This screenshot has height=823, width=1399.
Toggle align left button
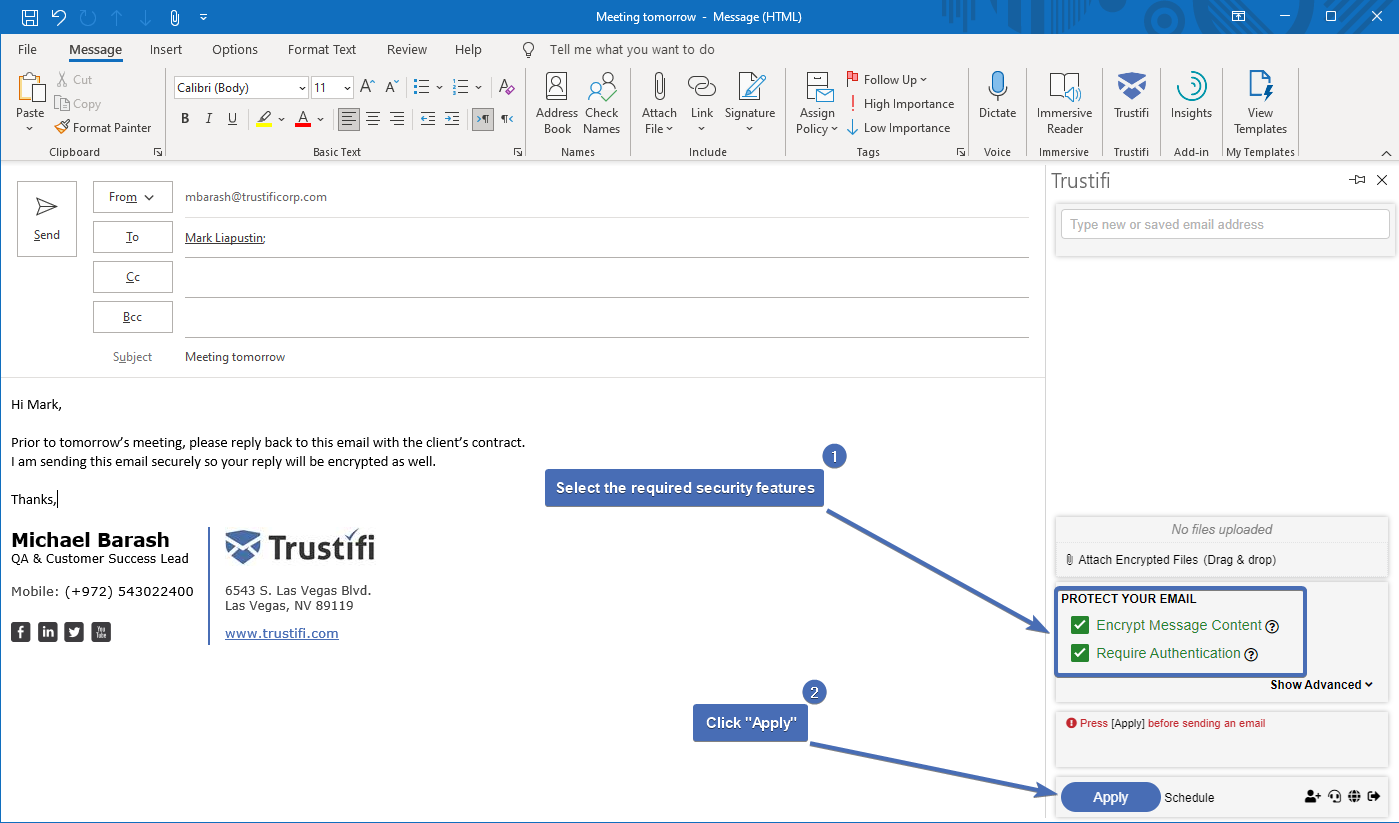349,119
